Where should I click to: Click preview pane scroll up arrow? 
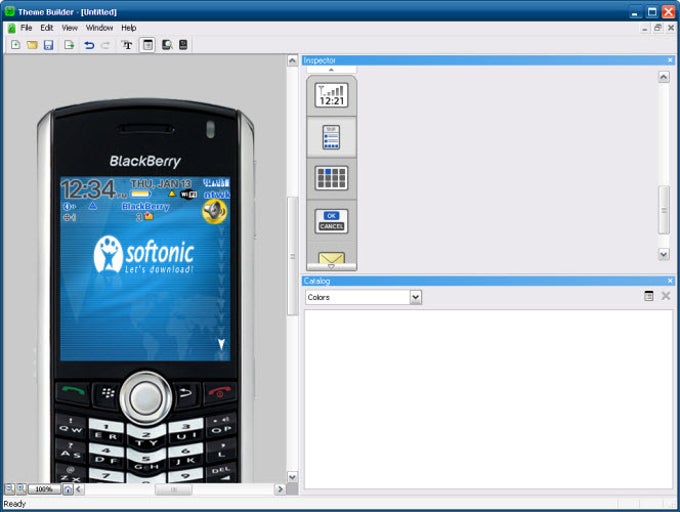point(292,61)
